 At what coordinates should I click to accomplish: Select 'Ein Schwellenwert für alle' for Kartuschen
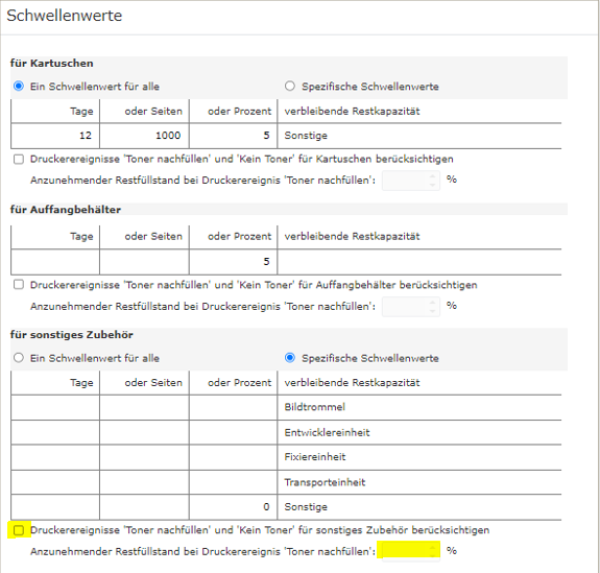18,86
